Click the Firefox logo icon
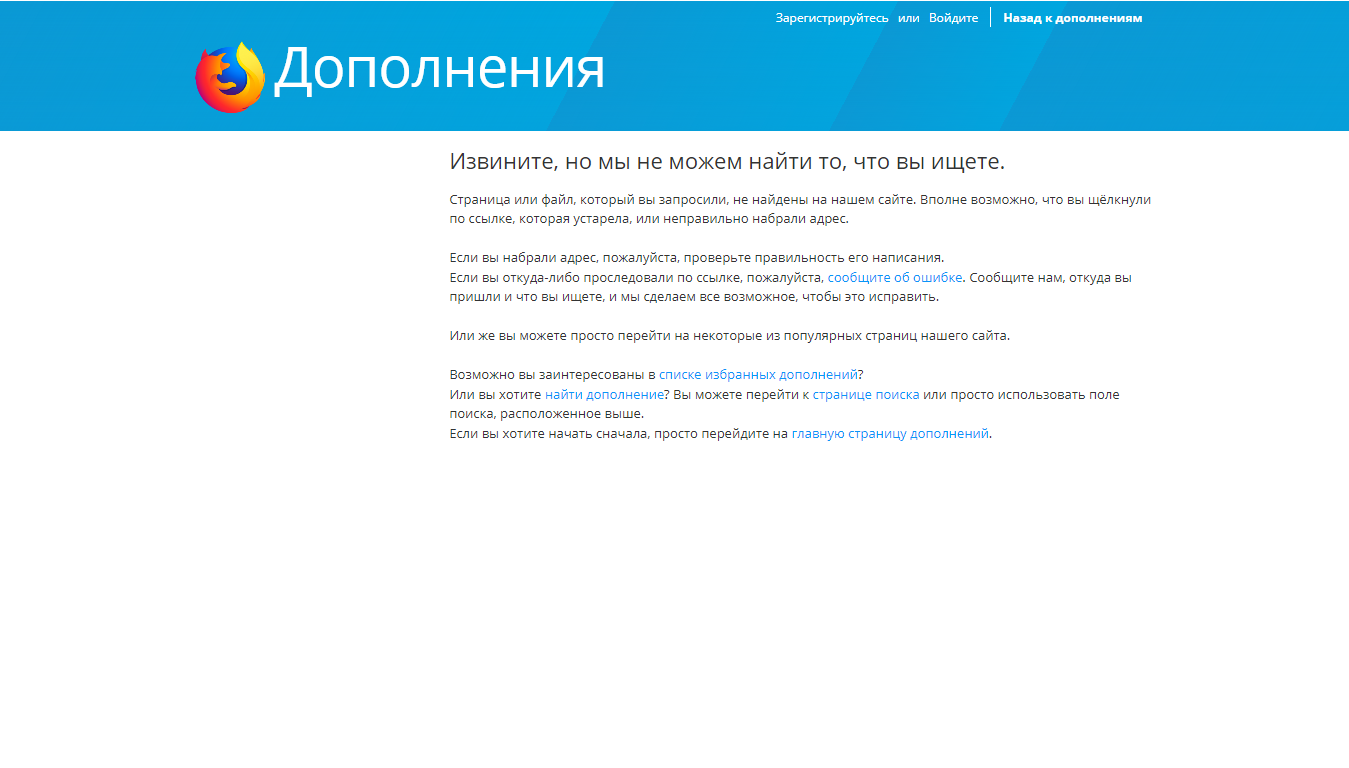 pos(230,77)
